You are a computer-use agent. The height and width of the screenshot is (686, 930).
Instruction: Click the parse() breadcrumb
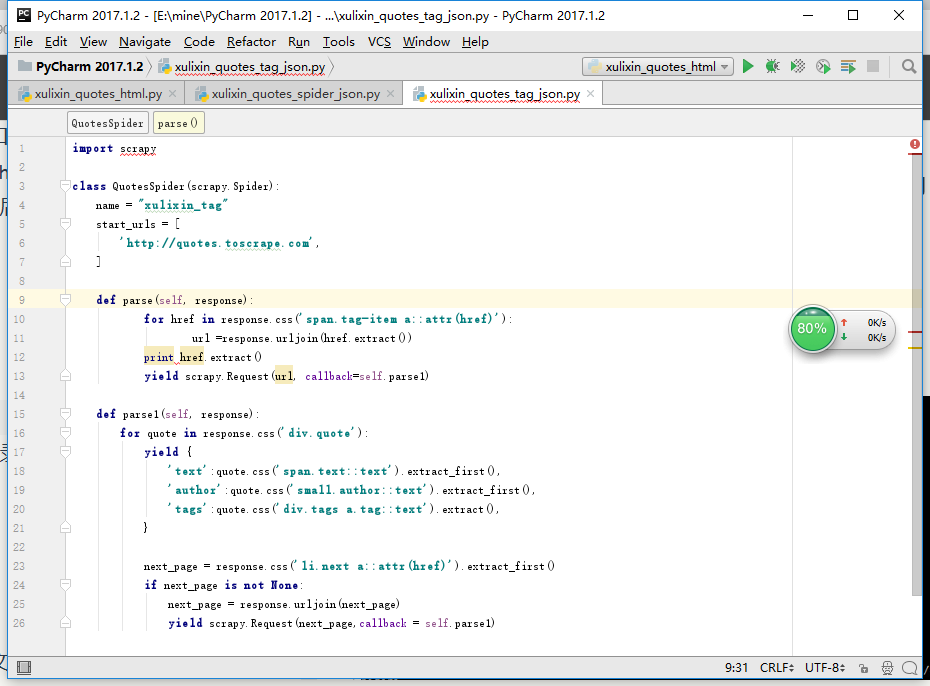coord(178,123)
